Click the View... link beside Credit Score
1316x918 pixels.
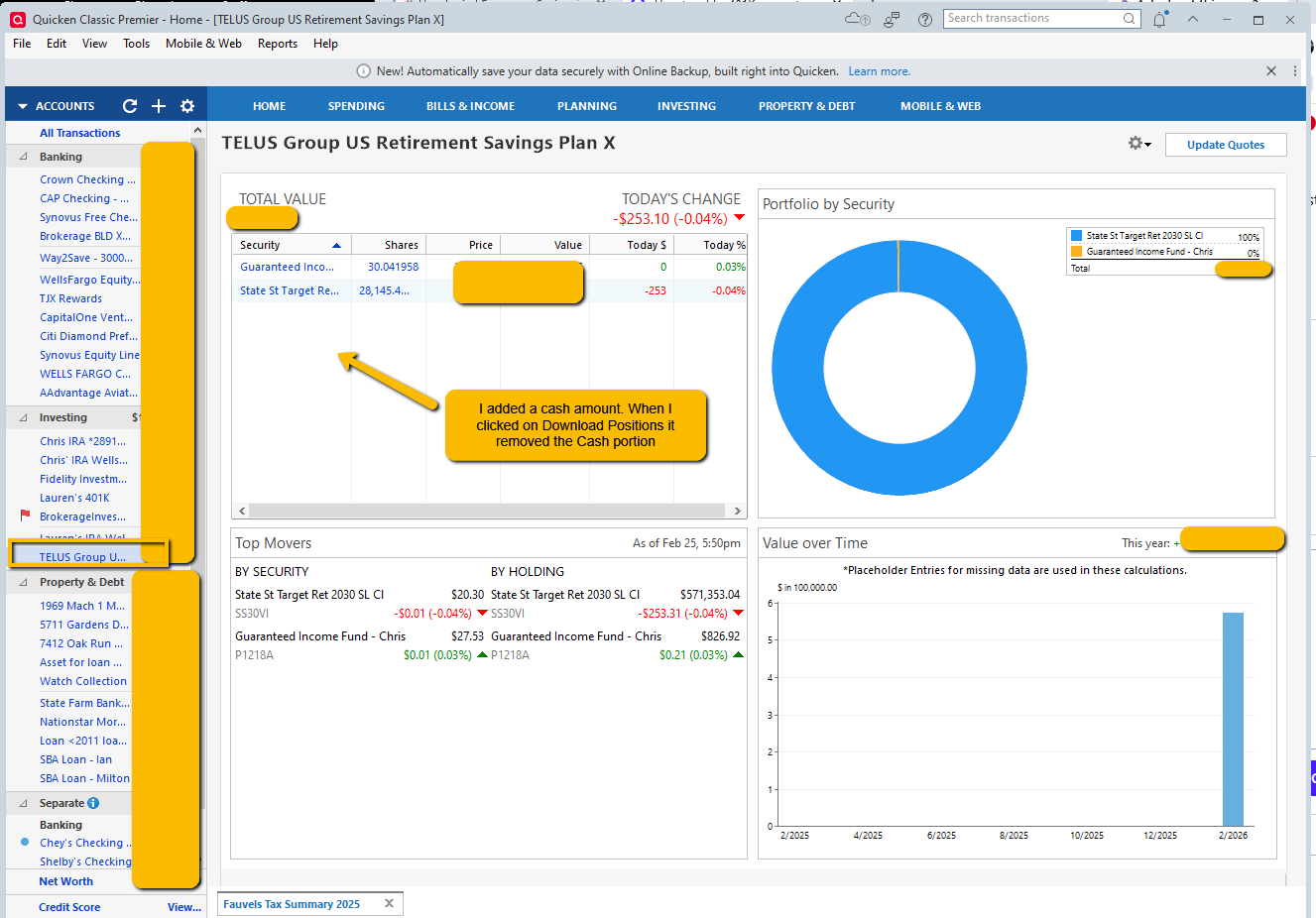(184, 907)
